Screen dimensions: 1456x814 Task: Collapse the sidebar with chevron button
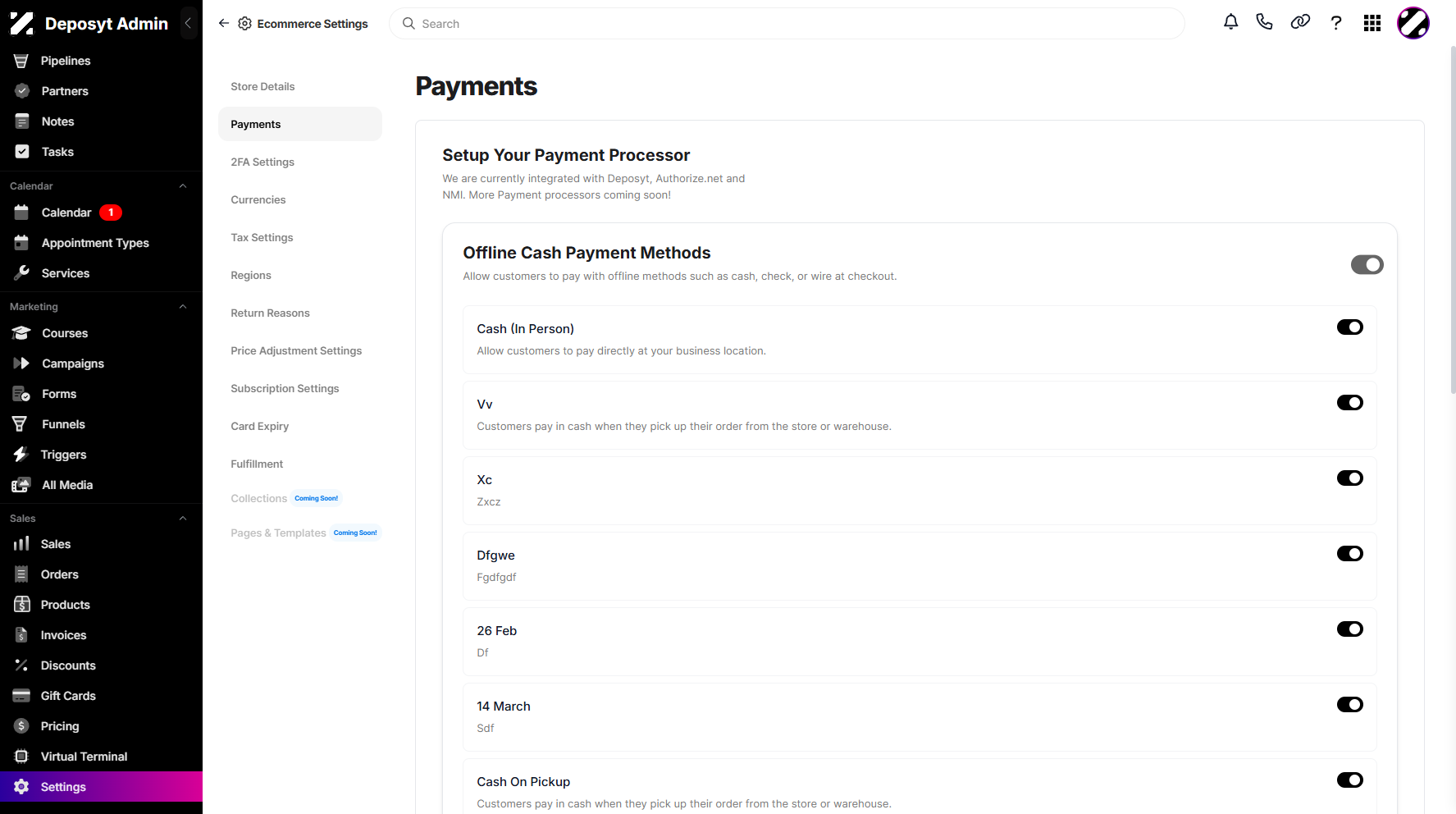pos(188,23)
